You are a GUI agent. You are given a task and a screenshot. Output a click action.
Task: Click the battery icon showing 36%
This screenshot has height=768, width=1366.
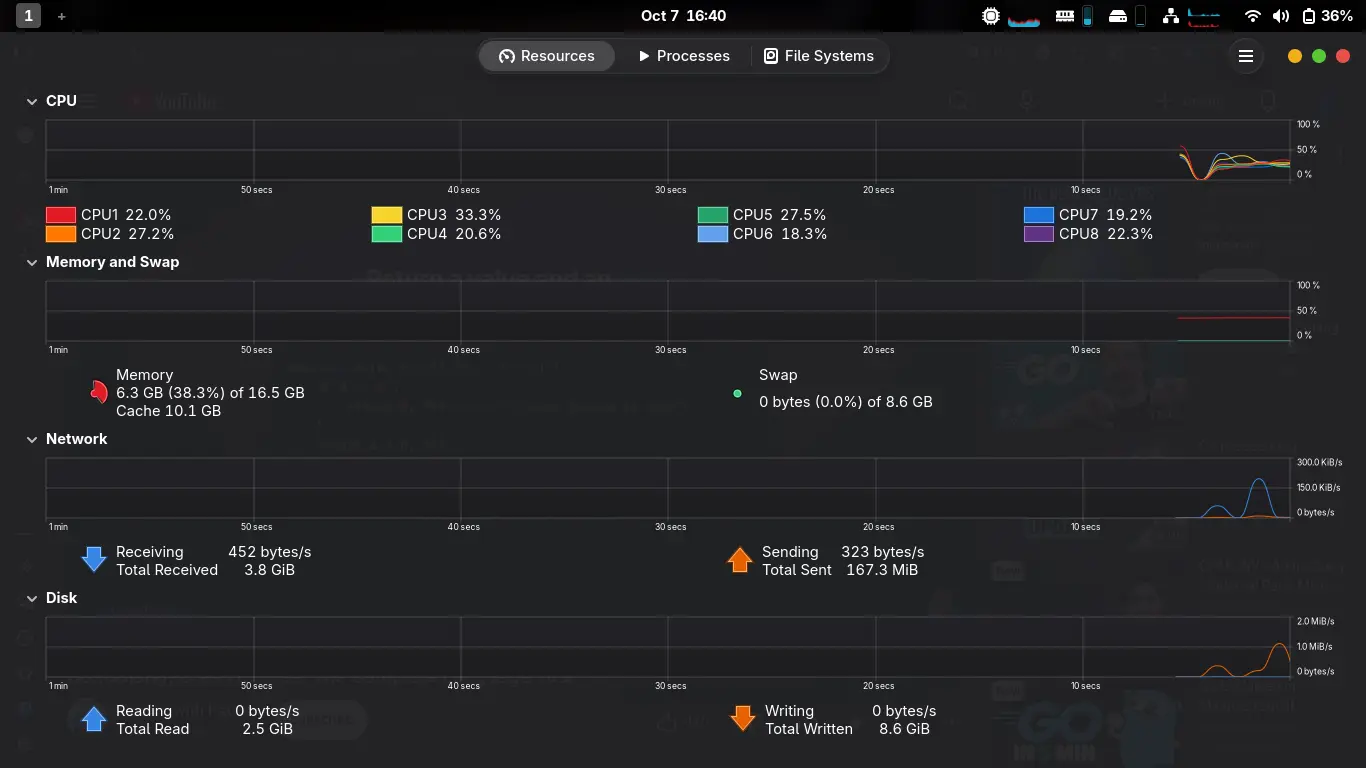(1309, 16)
